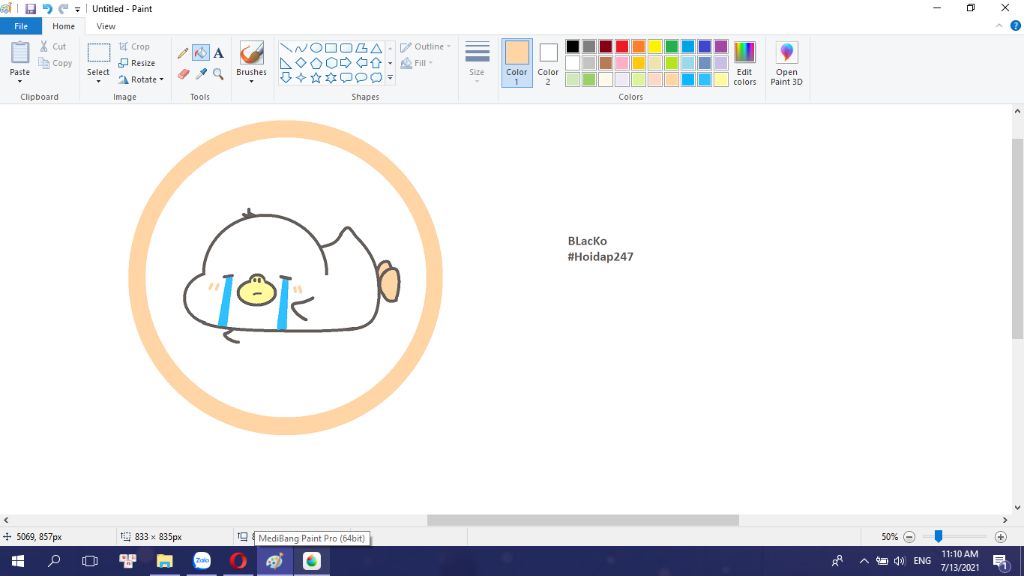Click the zoom slider handle
1024x576 pixels.
pos(938,536)
